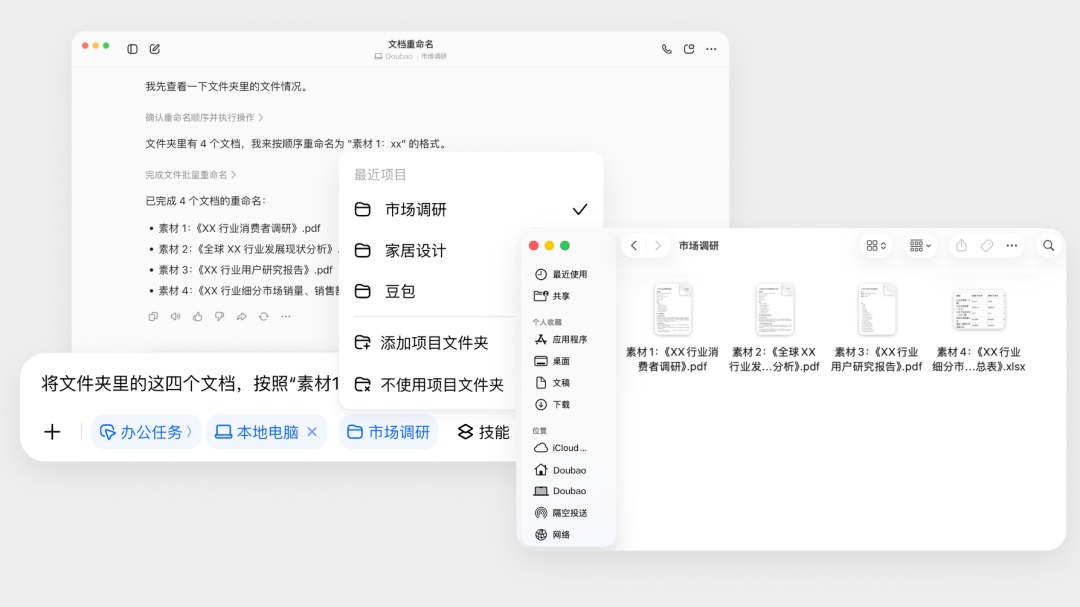Expand 完成文件批量重命名 step details
Image resolution: width=1080 pixels, height=607 pixels.
click(191, 175)
